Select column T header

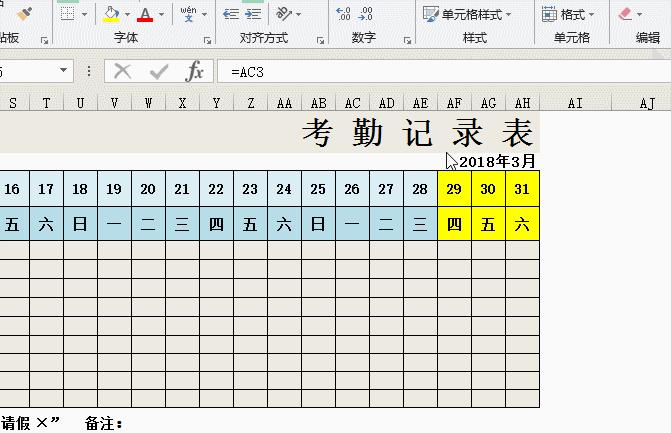click(46, 103)
